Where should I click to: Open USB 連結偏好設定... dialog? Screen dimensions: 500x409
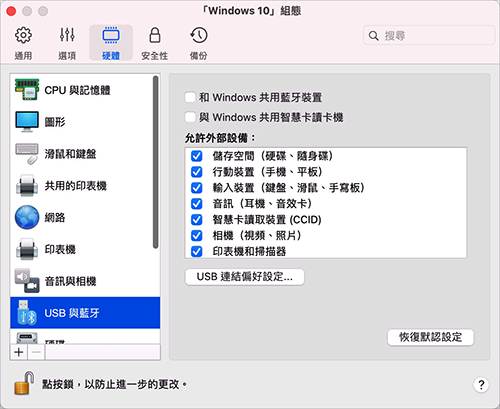(x=245, y=277)
